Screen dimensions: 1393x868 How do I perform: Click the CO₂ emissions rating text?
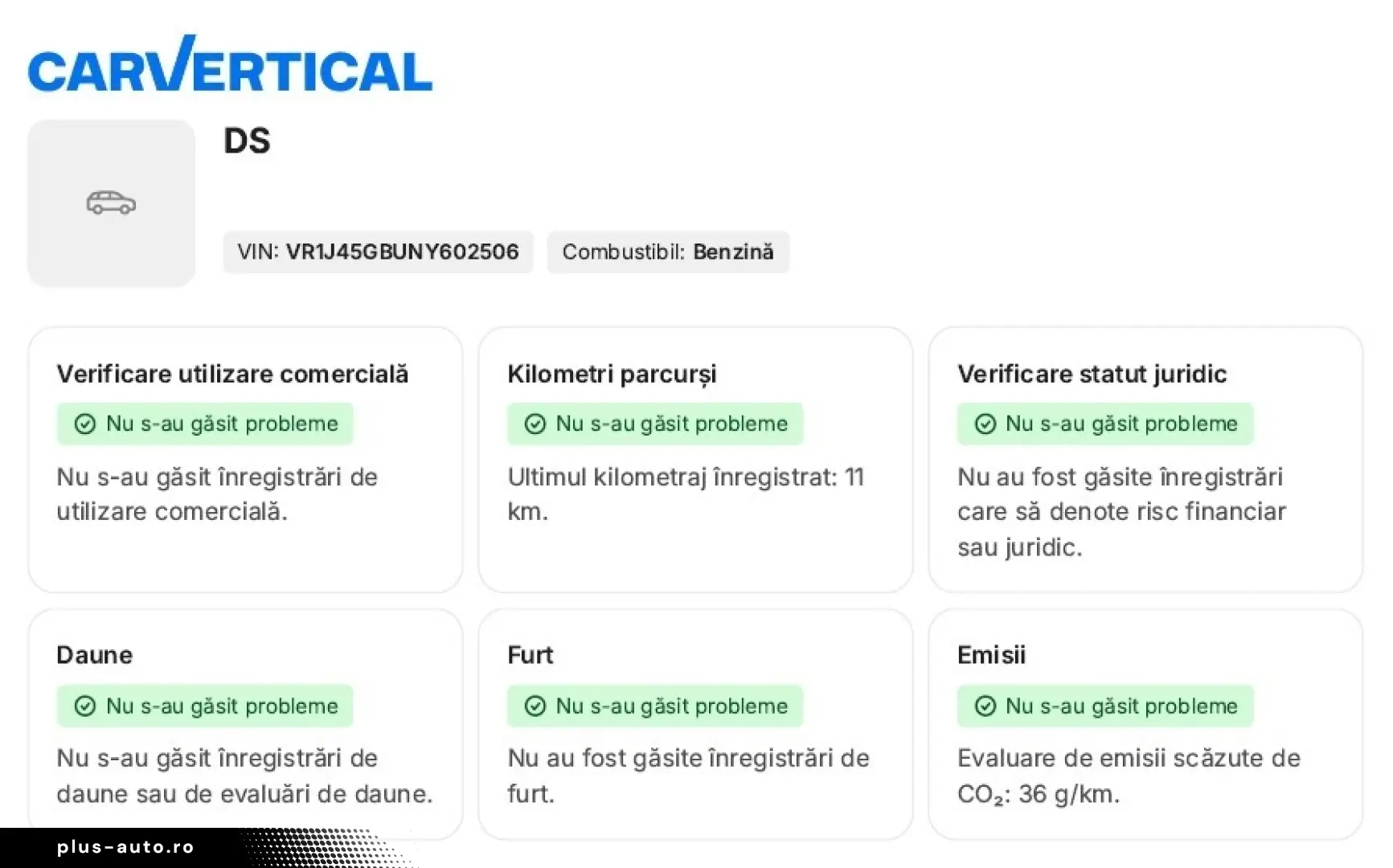1128,776
